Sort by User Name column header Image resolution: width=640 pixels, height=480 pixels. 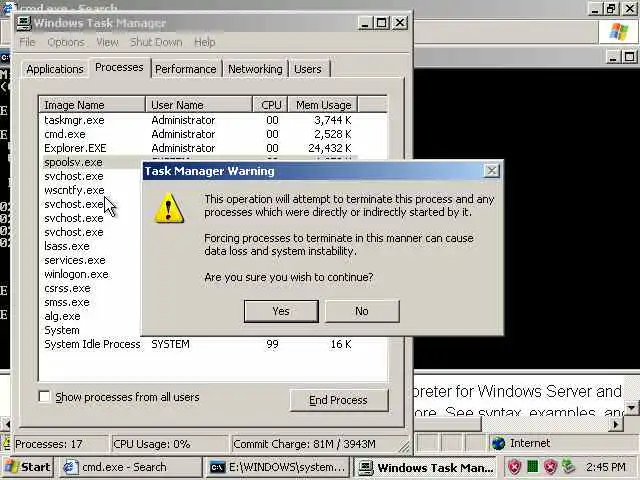(199, 105)
